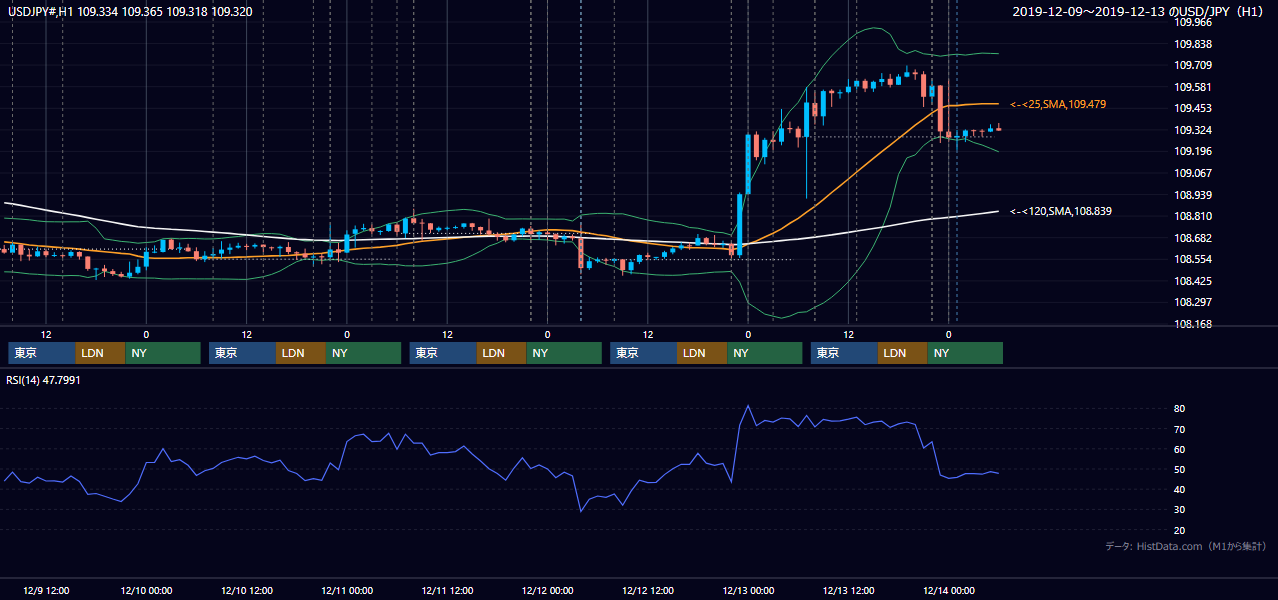Select the 12/12 12:00 date label

(647, 590)
